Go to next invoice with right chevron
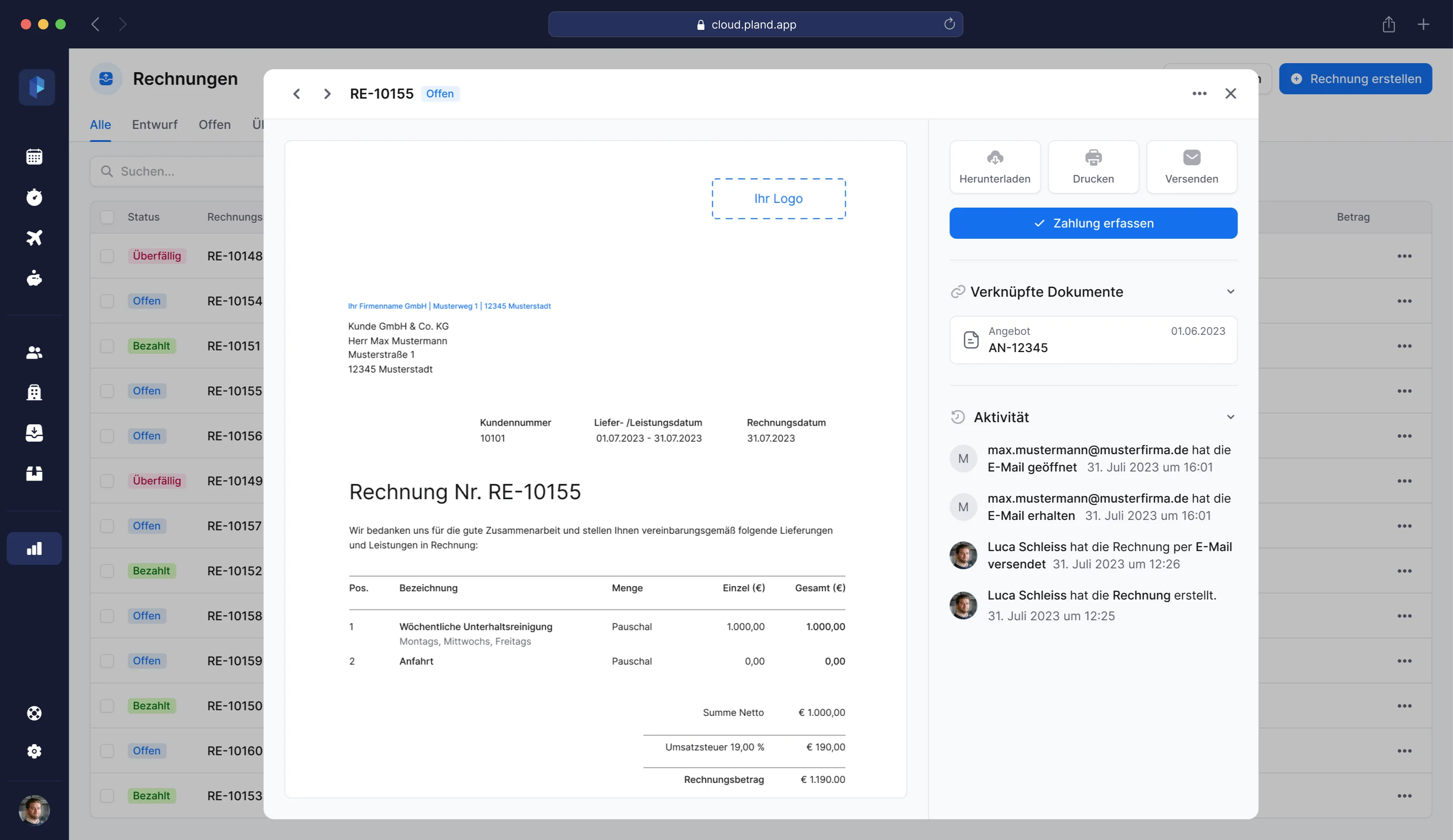 pyautogui.click(x=327, y=93)
